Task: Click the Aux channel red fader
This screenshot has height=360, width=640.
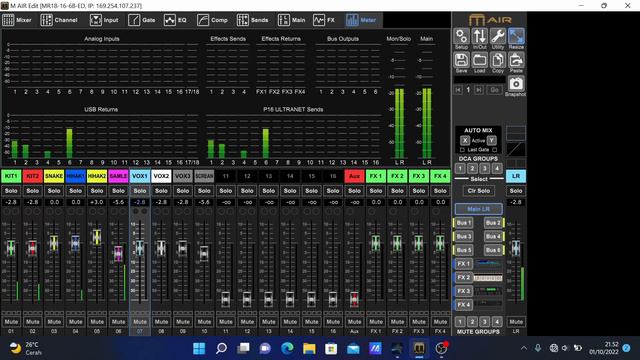Action: [x=354, y=299]
